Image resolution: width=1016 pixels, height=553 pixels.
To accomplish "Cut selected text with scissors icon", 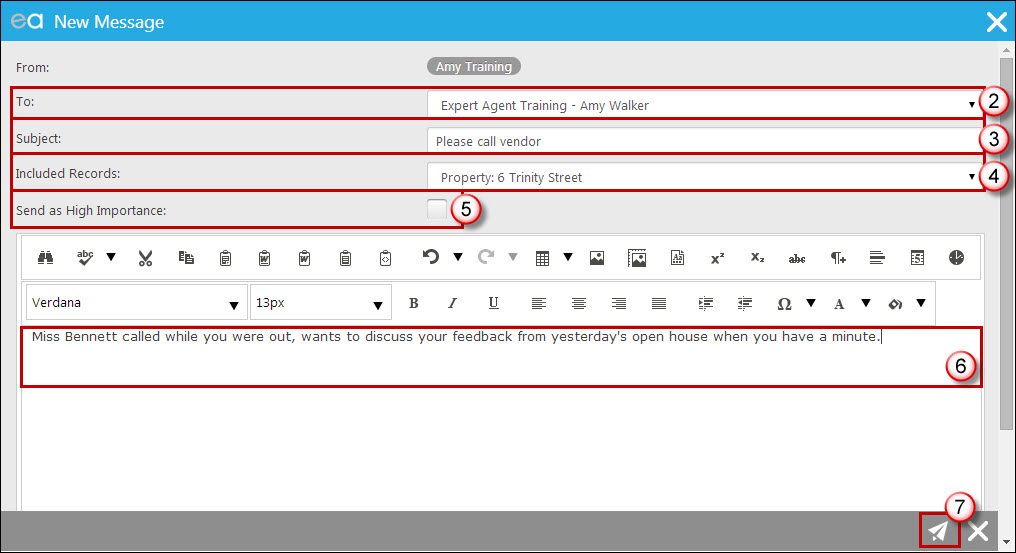I will click(x=145, y=258).
